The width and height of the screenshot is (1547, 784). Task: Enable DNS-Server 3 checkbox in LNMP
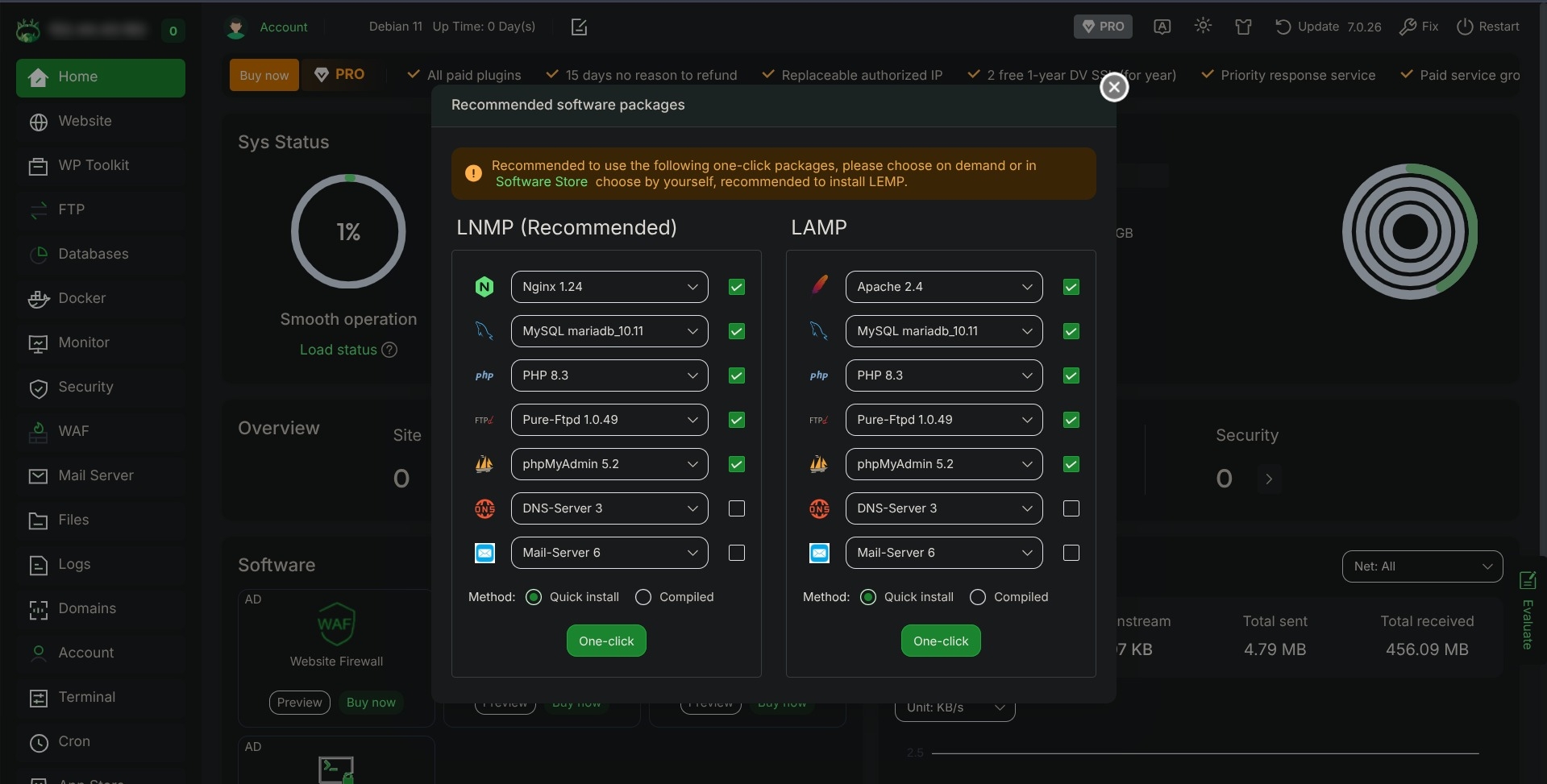point(736,508)
